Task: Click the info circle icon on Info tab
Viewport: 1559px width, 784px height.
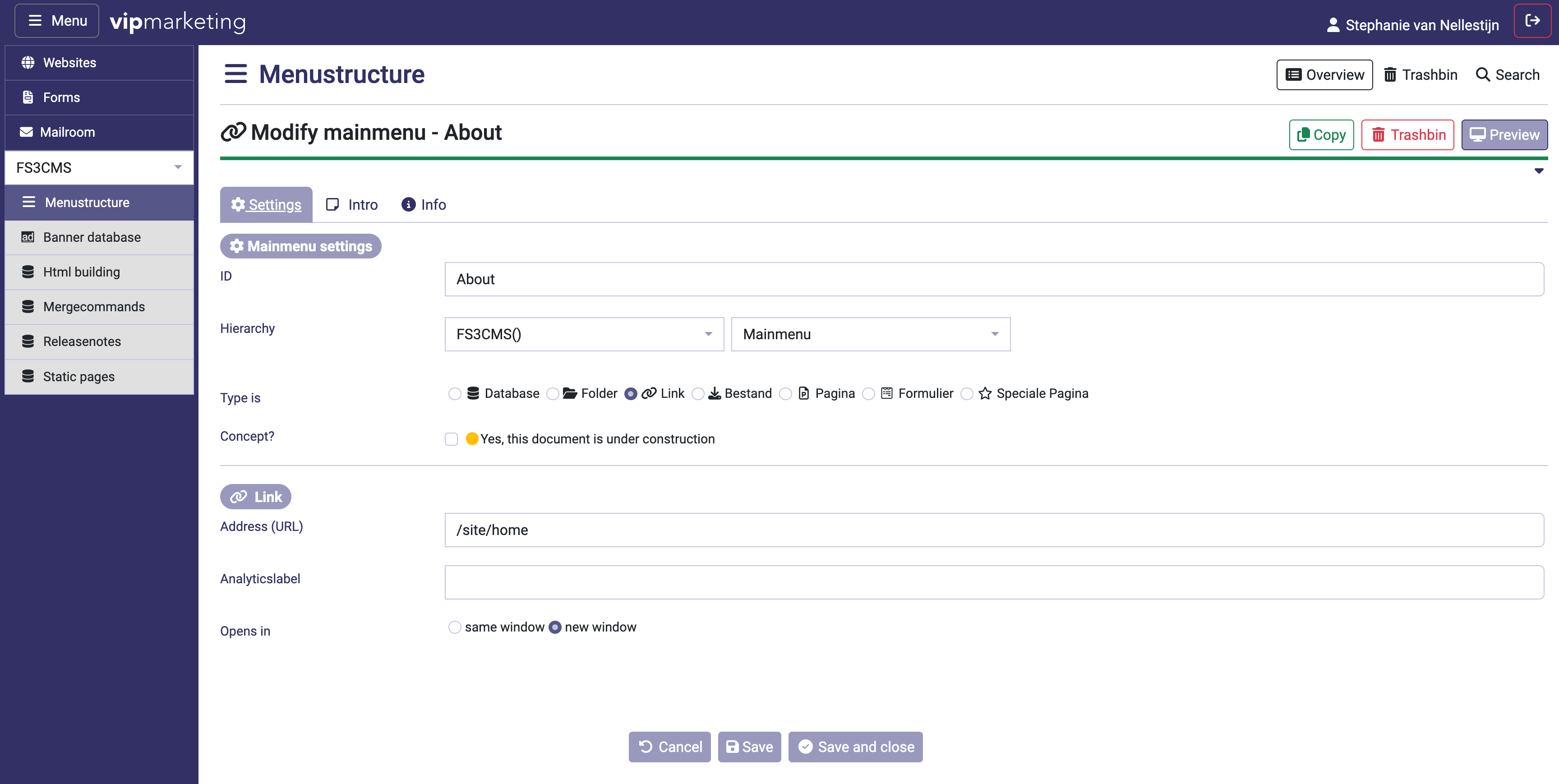Action: [x=409, y=205]
